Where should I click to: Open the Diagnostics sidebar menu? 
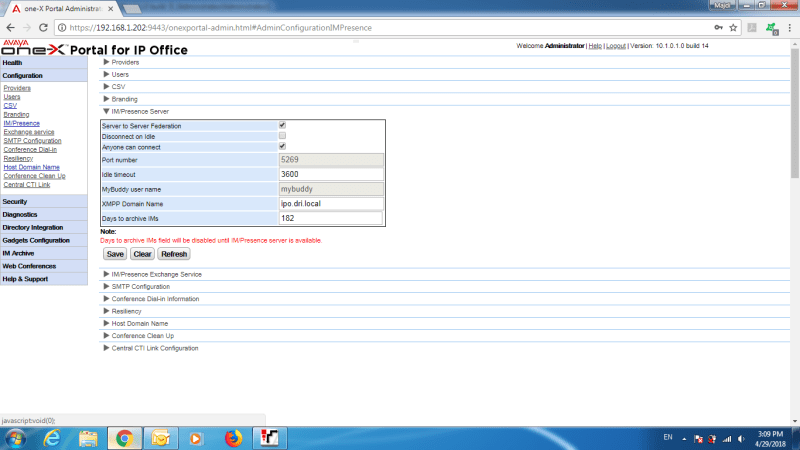click(x=44, y=214)
